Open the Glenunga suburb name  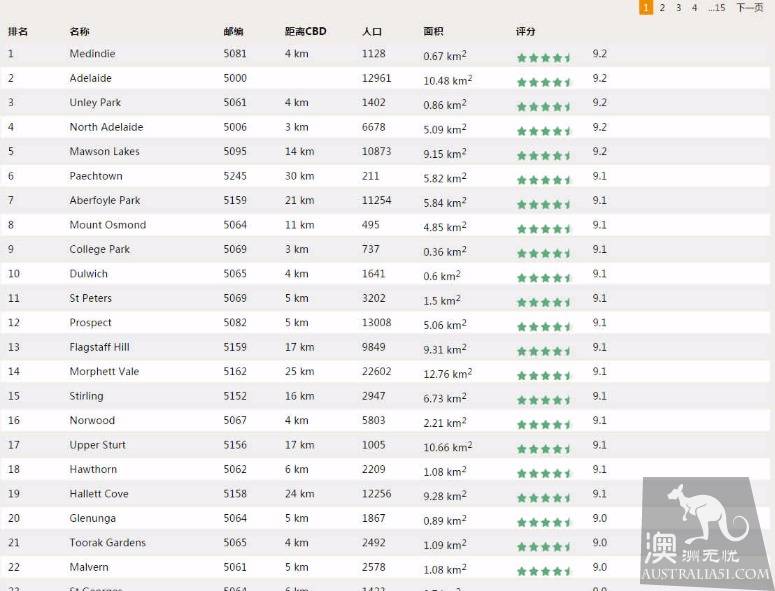point(92,518)
